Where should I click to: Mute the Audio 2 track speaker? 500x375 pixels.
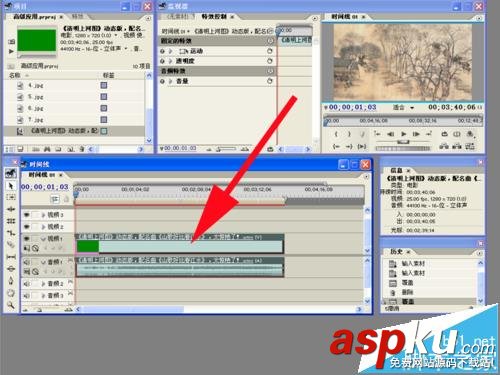[27, 284]
